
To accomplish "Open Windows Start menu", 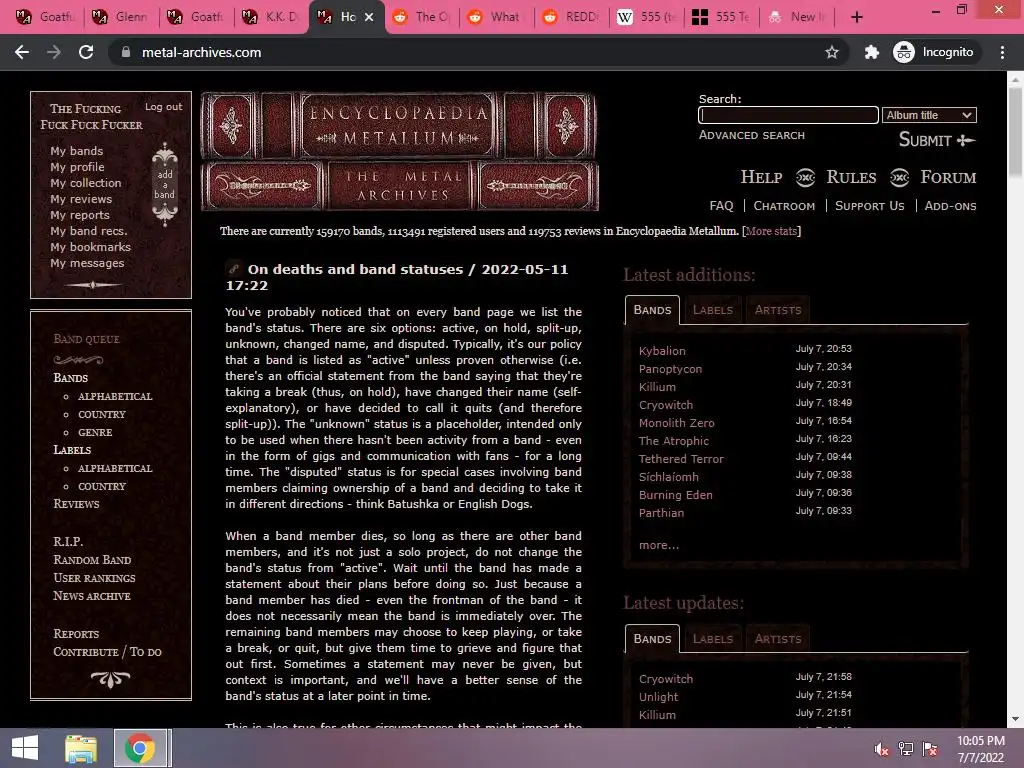I will [25, 748].
